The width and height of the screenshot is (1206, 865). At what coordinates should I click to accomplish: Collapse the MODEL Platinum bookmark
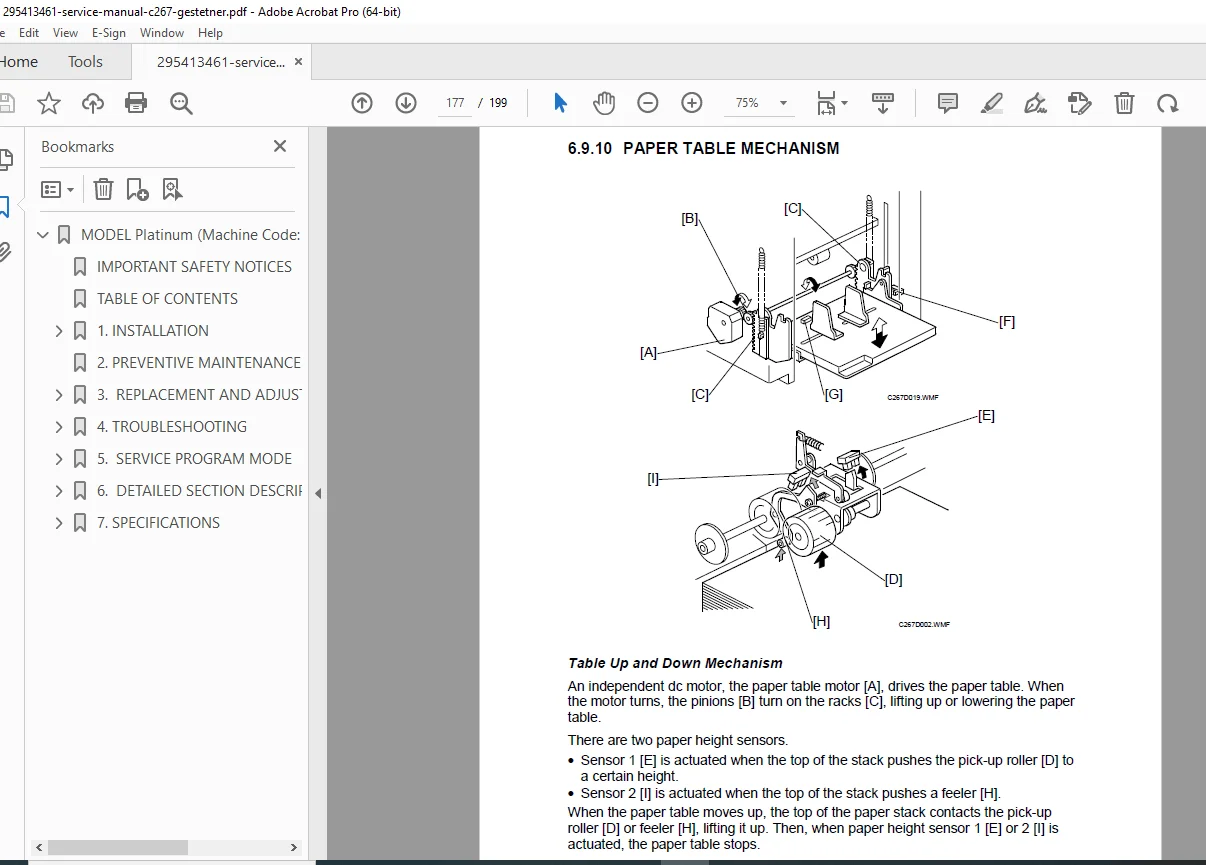pos(43,235)
